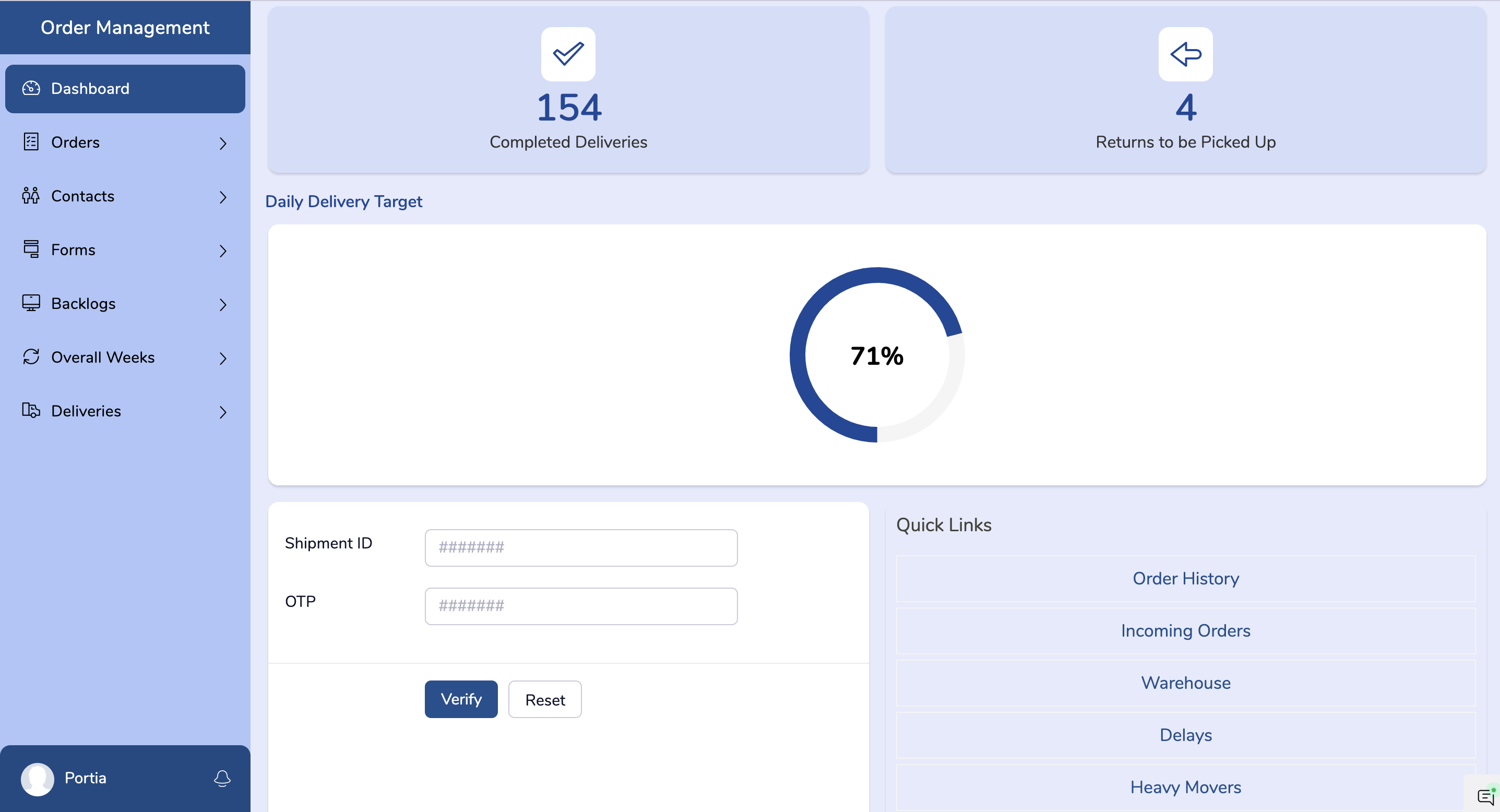Click the Completed Deliveries checkmark icon
The image size is (1500, 812).
point(568,54)
